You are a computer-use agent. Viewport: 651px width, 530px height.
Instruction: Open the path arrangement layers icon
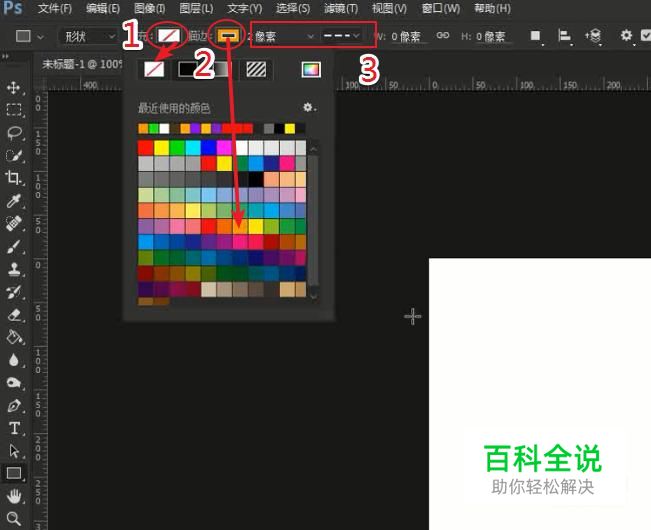point(593,36)
